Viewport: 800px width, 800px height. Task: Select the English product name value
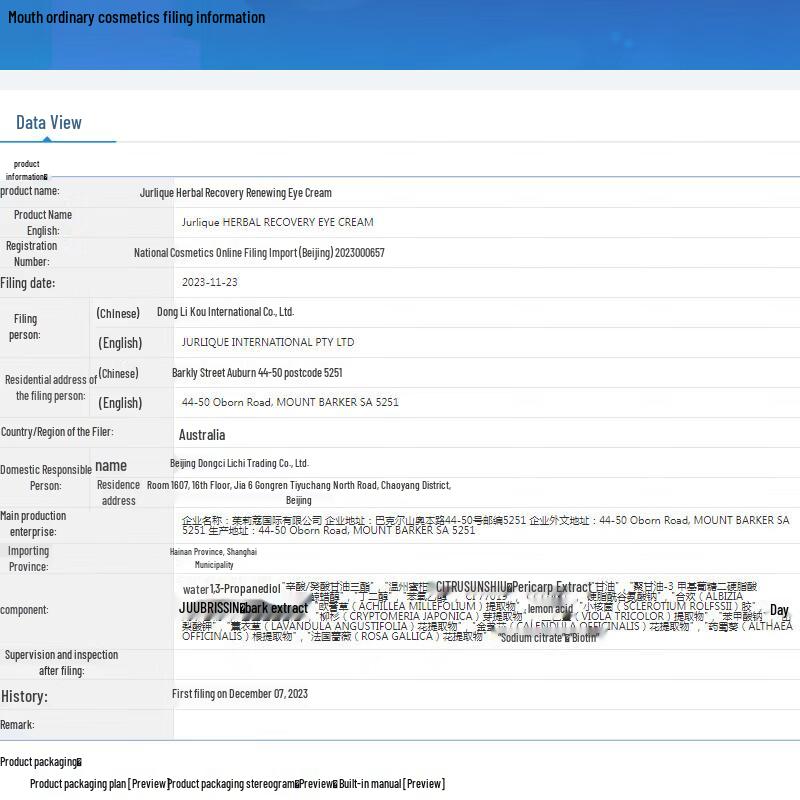click(277, 222)
